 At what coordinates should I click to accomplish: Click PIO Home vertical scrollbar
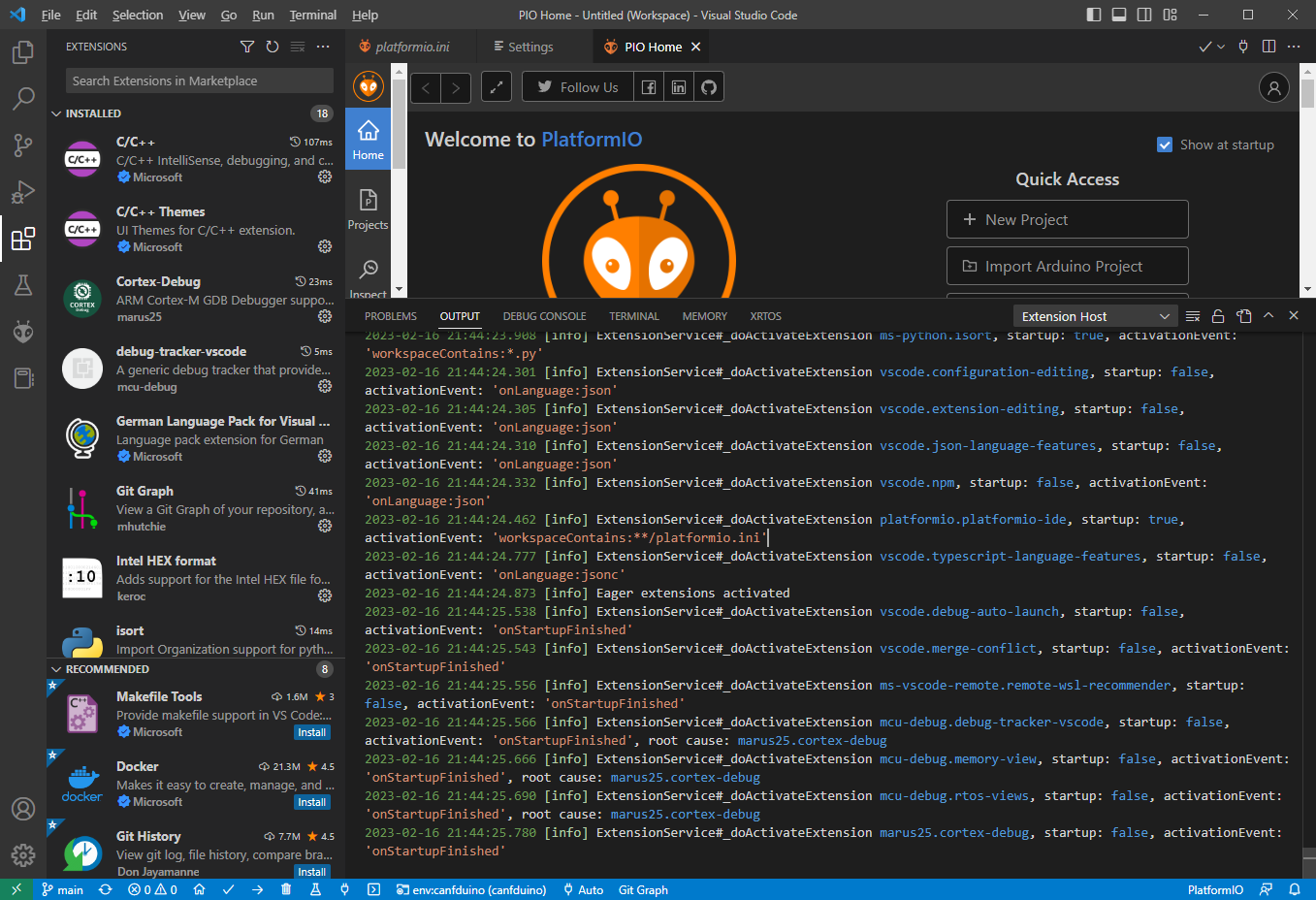(x=1307, y=180)
